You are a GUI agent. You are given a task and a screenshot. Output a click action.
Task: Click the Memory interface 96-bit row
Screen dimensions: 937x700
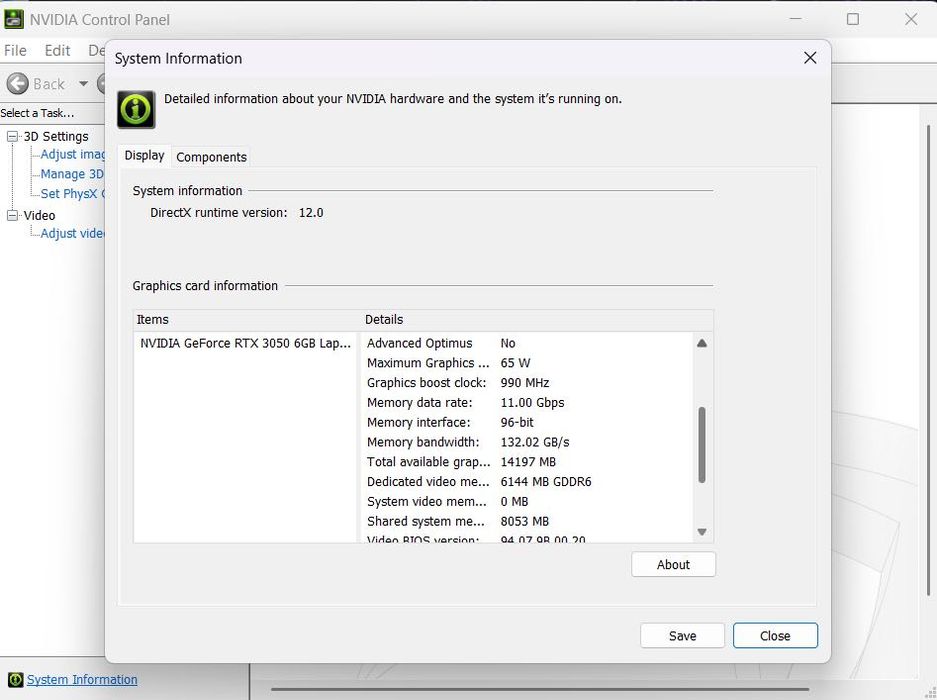pos(528,422)
